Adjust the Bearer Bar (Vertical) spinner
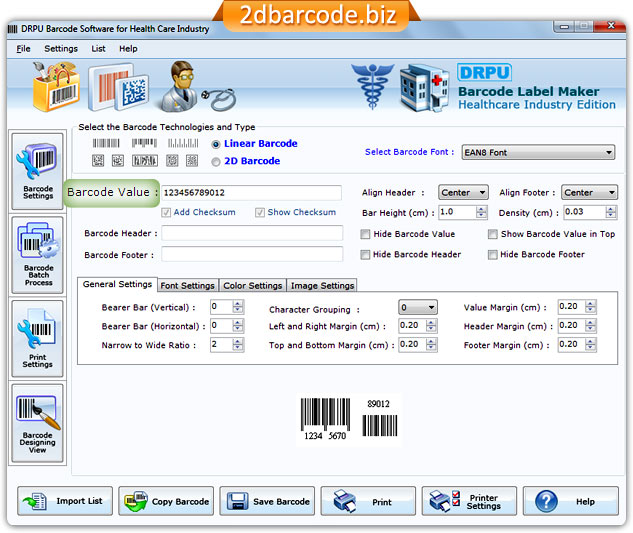This screenshot has width=633, height=533. 238,307
